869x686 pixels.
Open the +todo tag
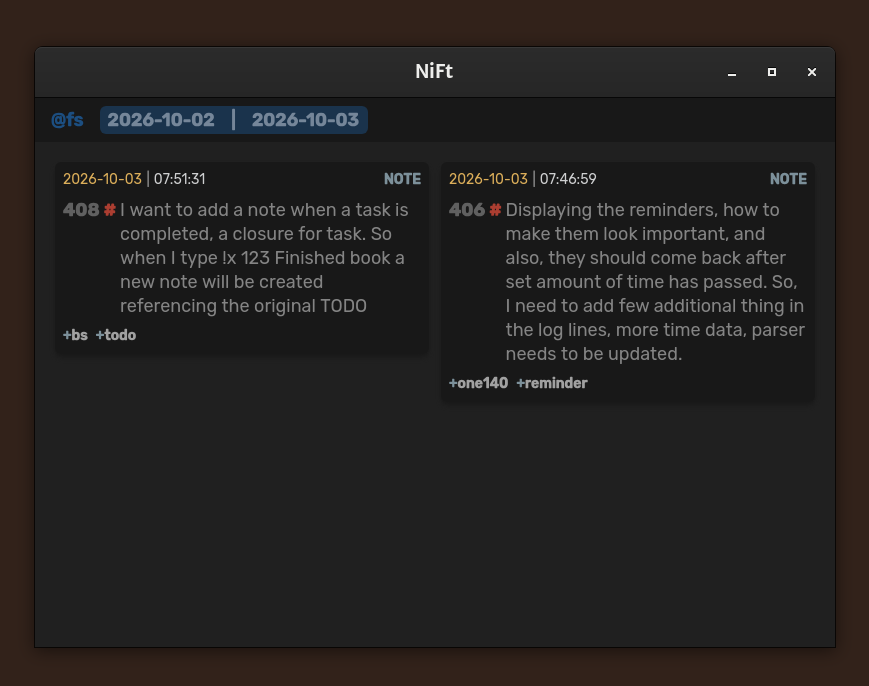(x=116, y=335)
